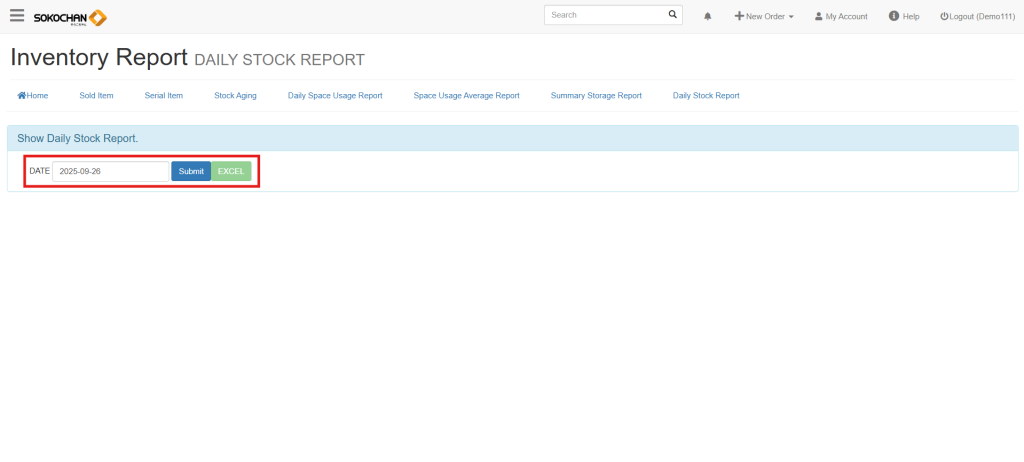Click the Sokochan logo

[70, 17]
